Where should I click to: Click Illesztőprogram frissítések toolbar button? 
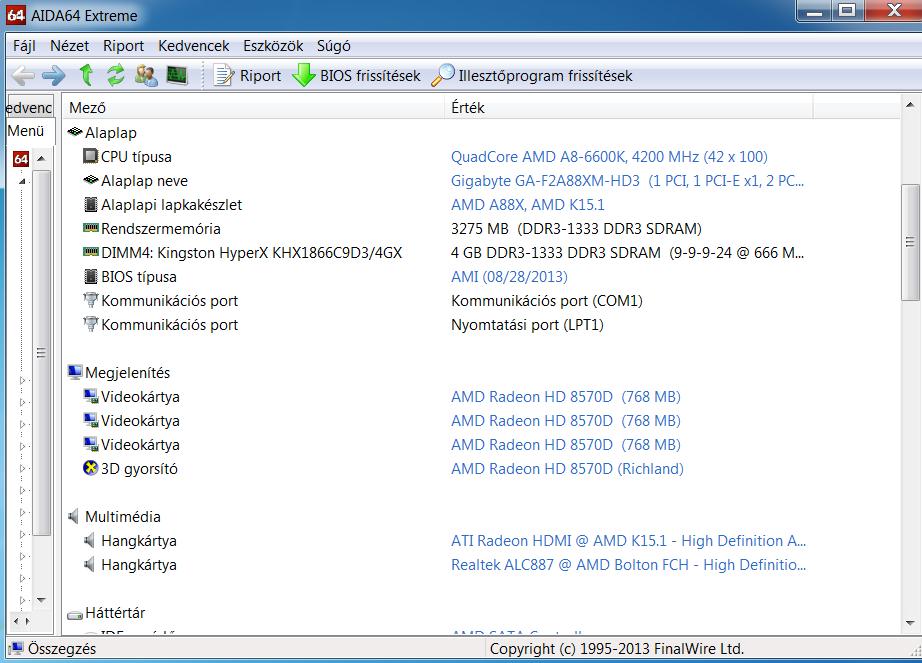point(532,75)
